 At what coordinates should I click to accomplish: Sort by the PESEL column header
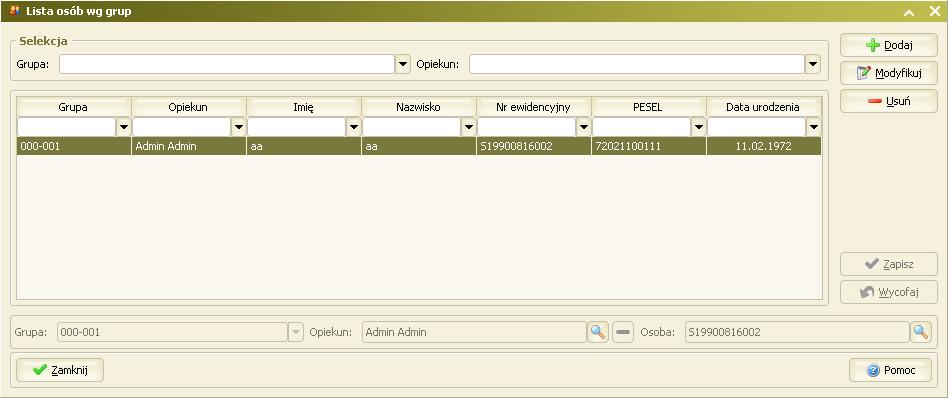(649, 107)
